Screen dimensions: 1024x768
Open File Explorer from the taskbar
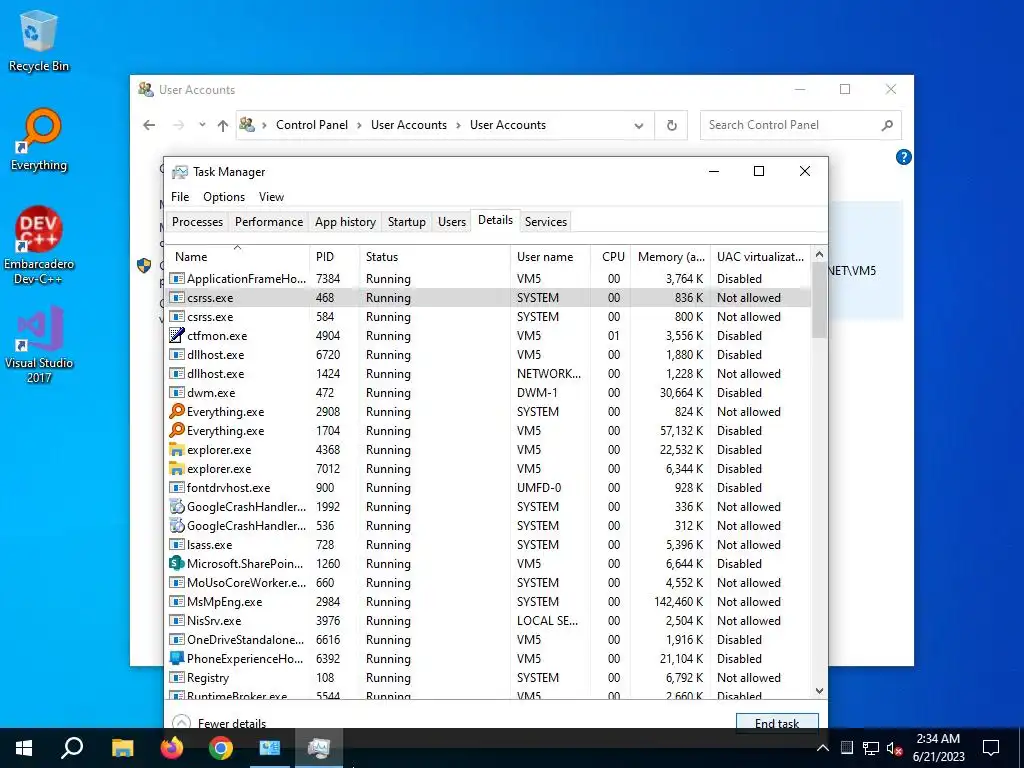click(122, 748)
